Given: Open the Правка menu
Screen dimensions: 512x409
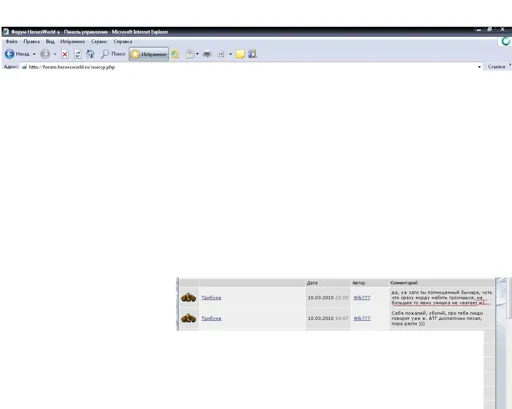Looking at the screenshot, I should [32, 42].
